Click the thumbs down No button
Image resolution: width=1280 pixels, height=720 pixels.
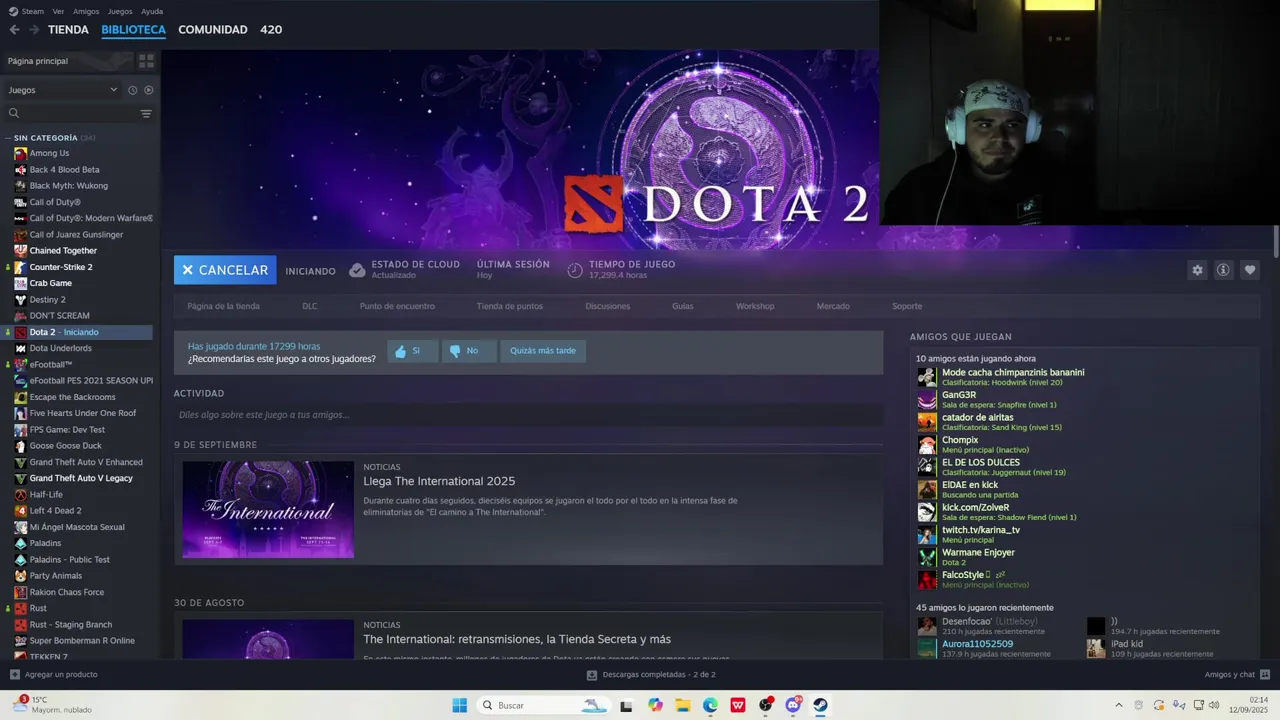tap(469, 351)
